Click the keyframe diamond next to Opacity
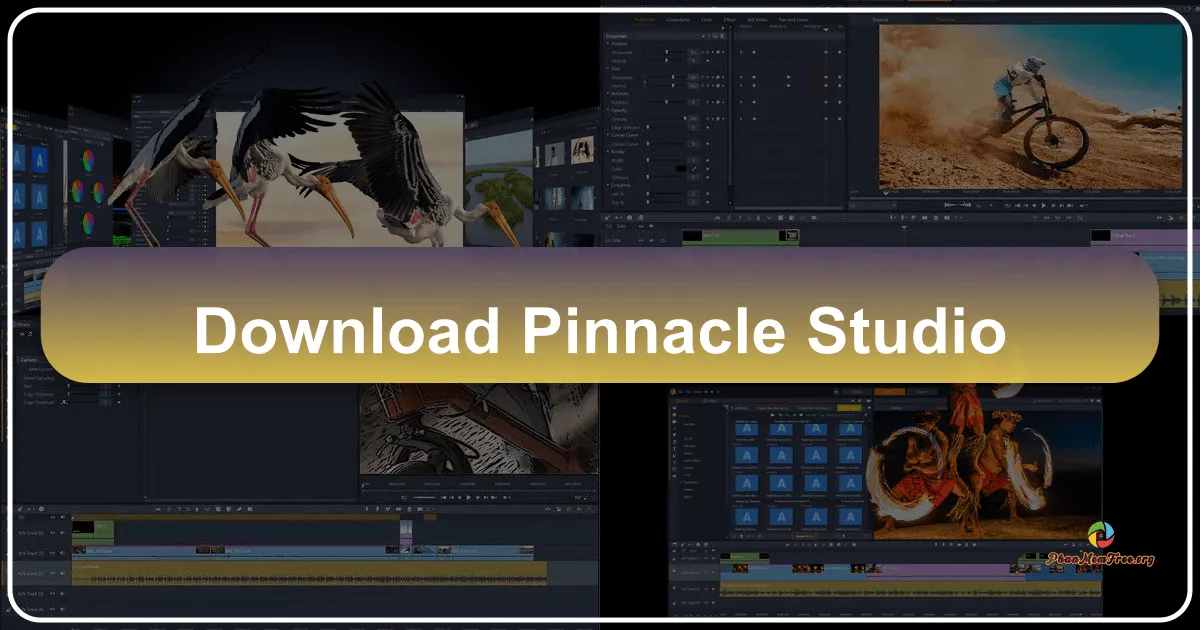Viewport: 1200px width, 630px height. click(x=716, y=118)
